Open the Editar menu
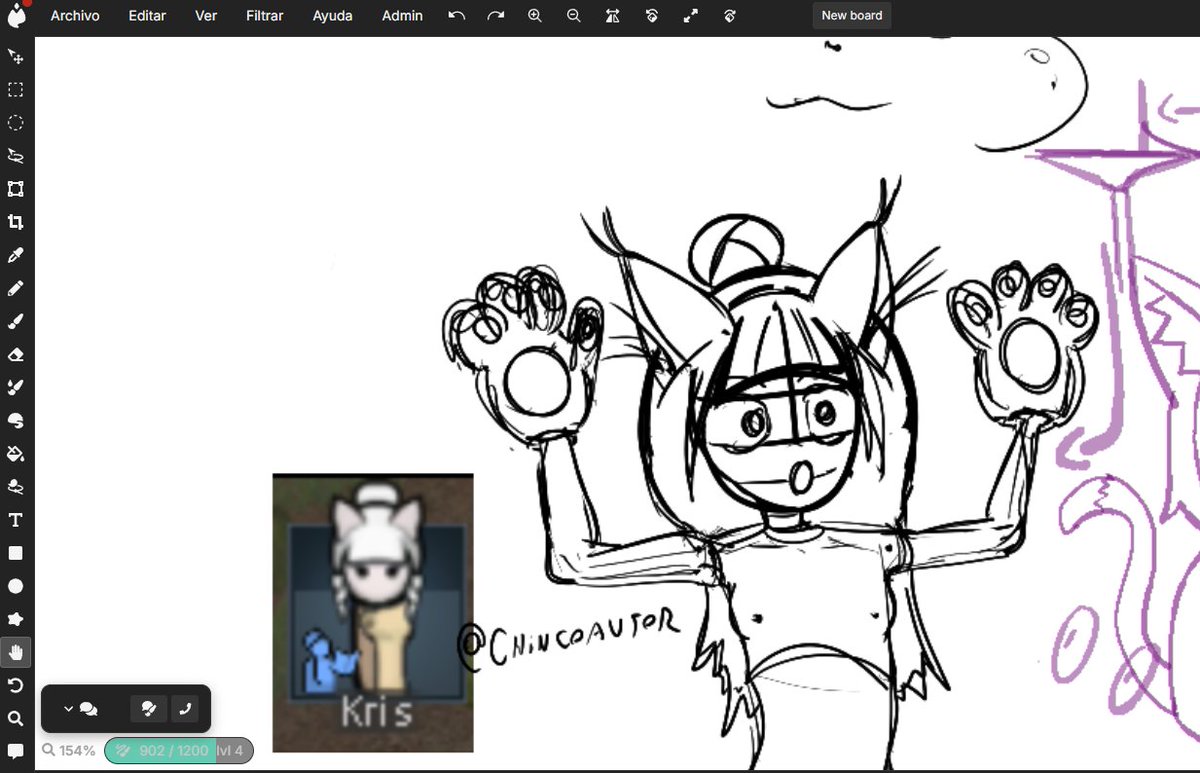 [147, 16]
